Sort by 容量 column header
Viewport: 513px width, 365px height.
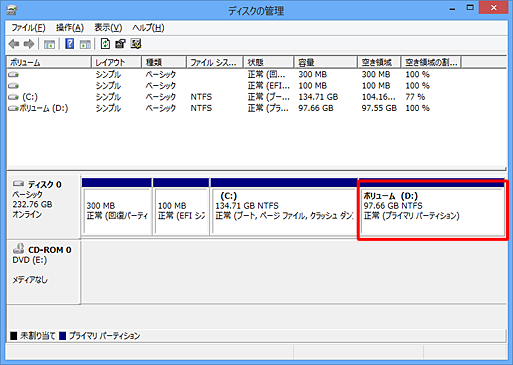pos(326,62)
